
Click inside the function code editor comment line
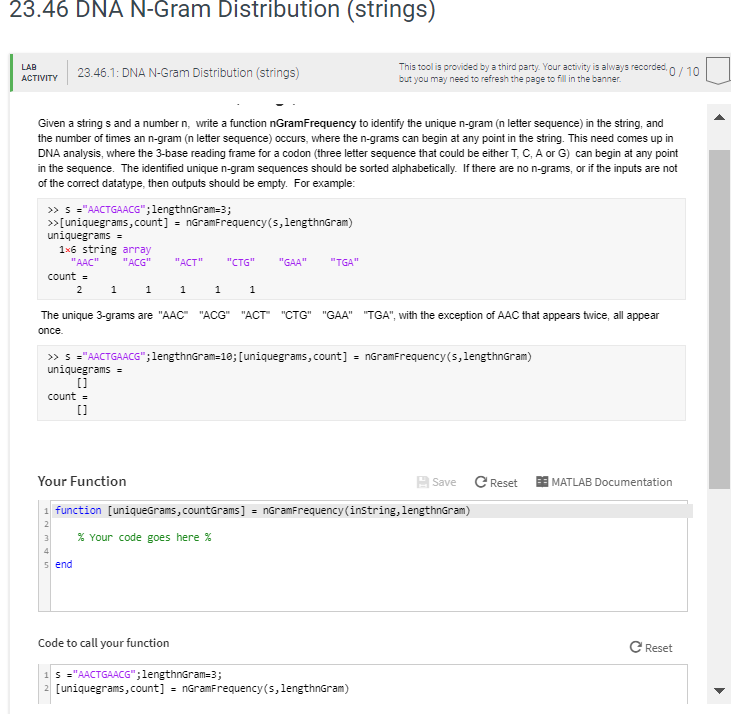click(x=145, y=537)
